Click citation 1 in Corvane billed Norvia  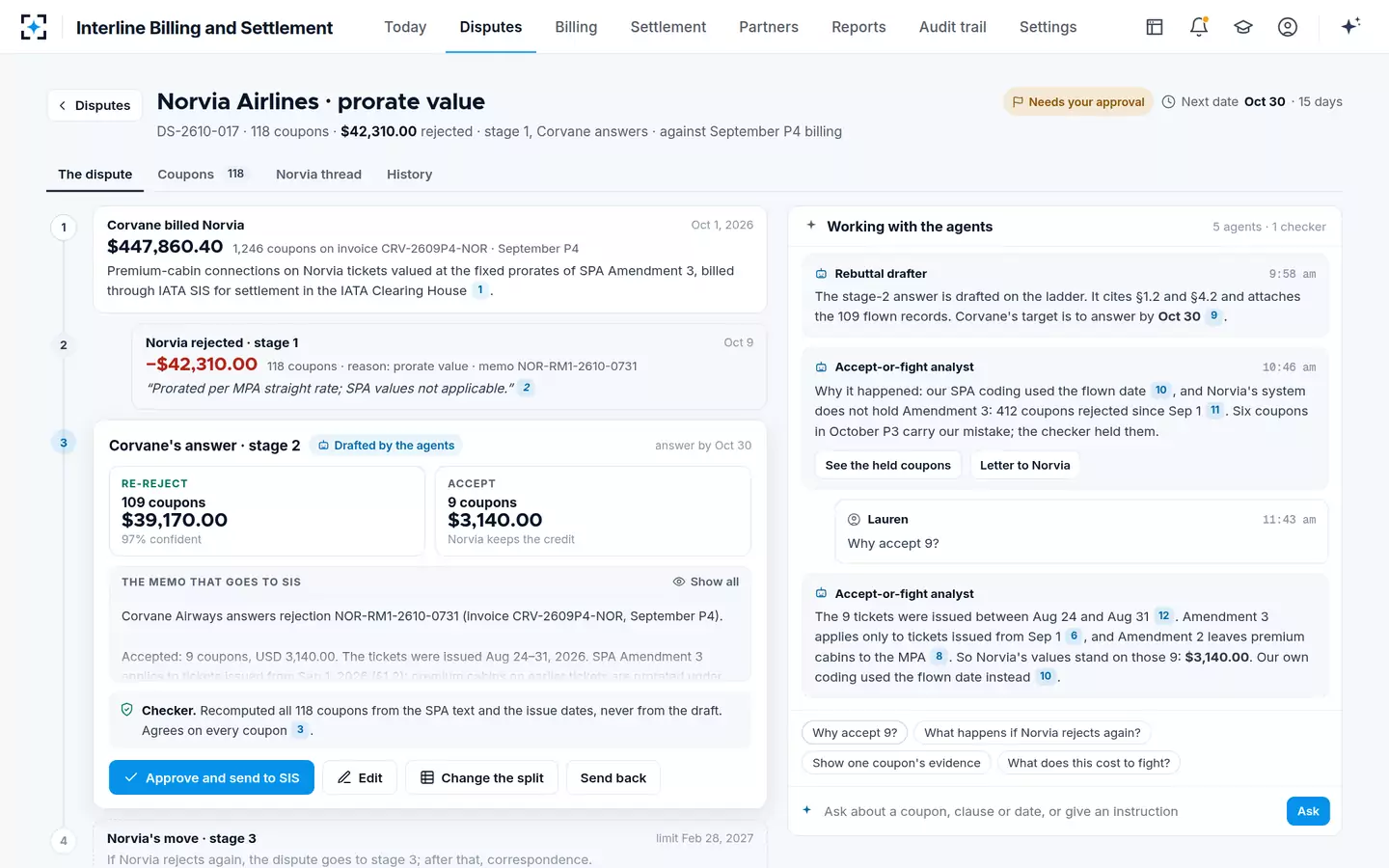pyautogui.click(x=480, y=290)
